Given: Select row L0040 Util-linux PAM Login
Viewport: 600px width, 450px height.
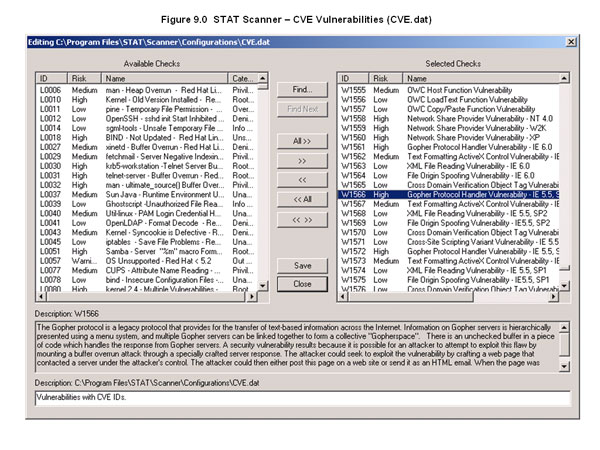Looking at the screenshot, I should coord(147,214).
